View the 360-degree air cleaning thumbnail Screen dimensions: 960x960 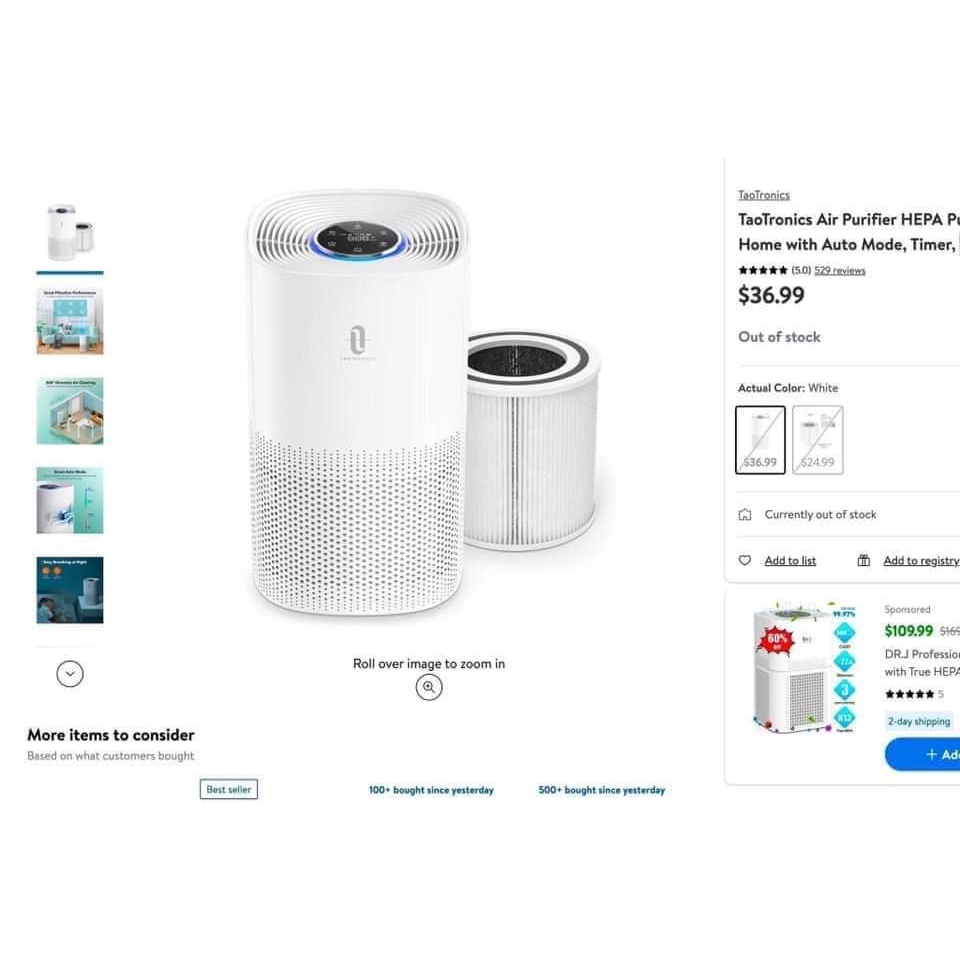click(x=70, y=411)
